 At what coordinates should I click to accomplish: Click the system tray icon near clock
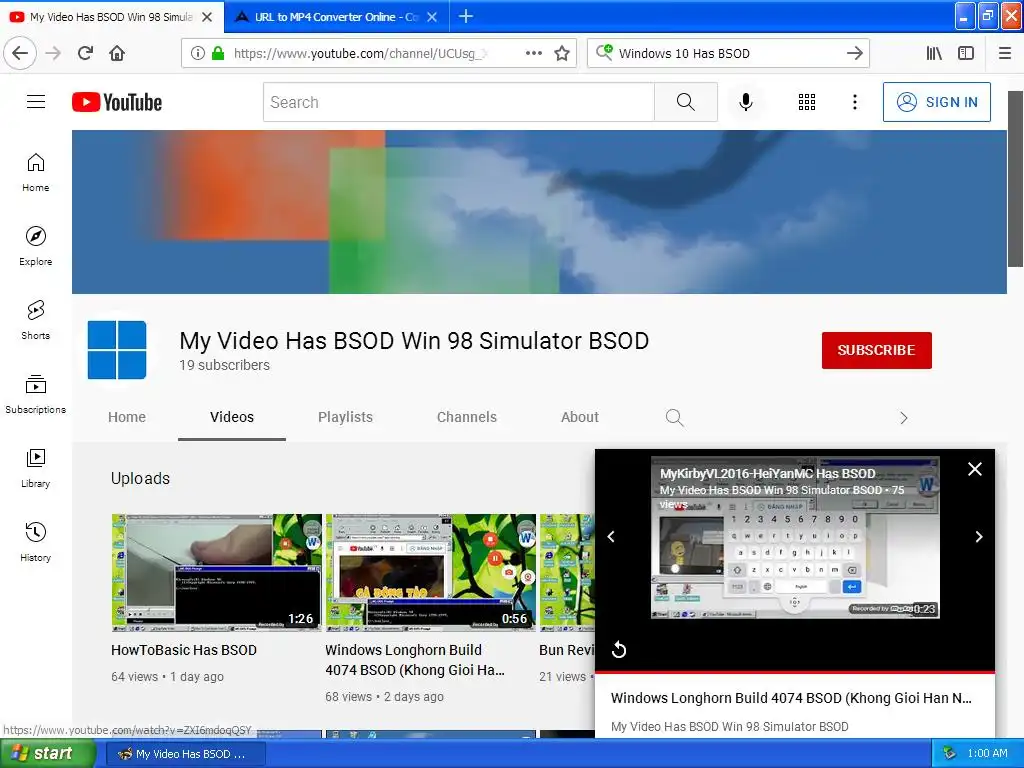tap(949, 754)
